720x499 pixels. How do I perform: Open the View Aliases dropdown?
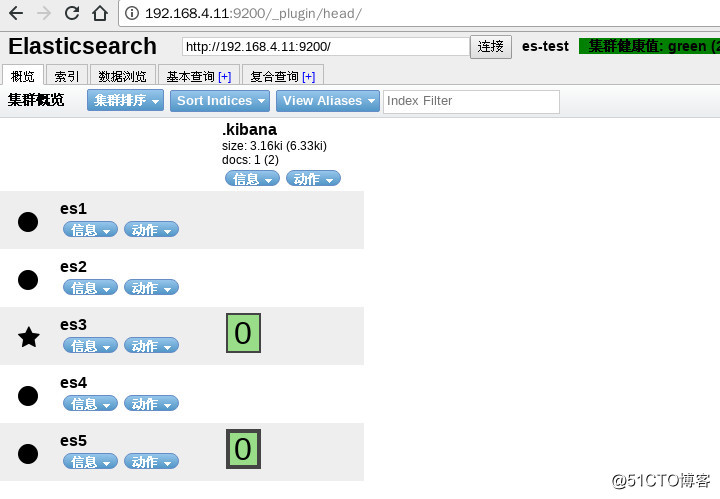pos(328,101)
